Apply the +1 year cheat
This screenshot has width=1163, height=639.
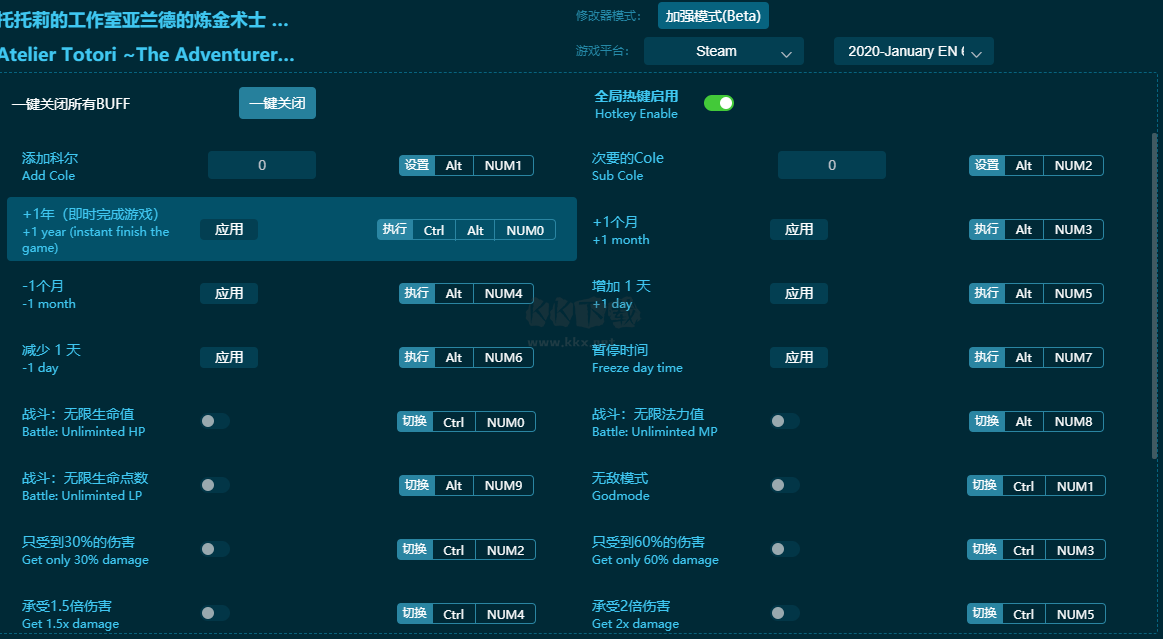pos(228,230)
